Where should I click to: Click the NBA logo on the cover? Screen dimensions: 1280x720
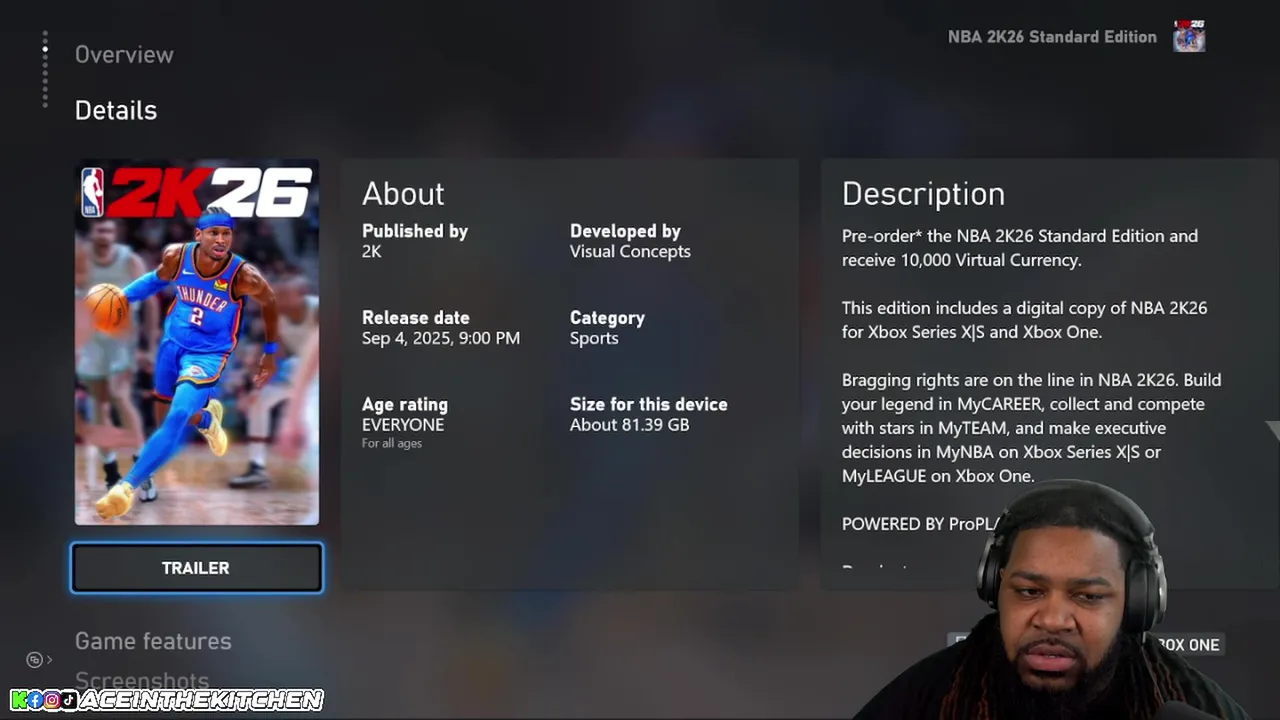(x=92, y=193)
